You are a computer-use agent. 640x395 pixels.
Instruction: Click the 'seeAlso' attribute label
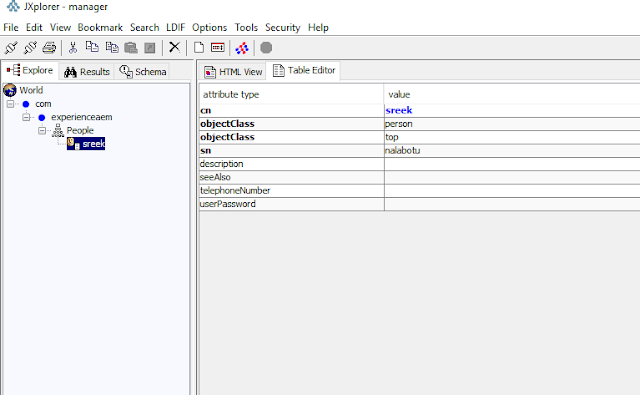click(215, 178)
